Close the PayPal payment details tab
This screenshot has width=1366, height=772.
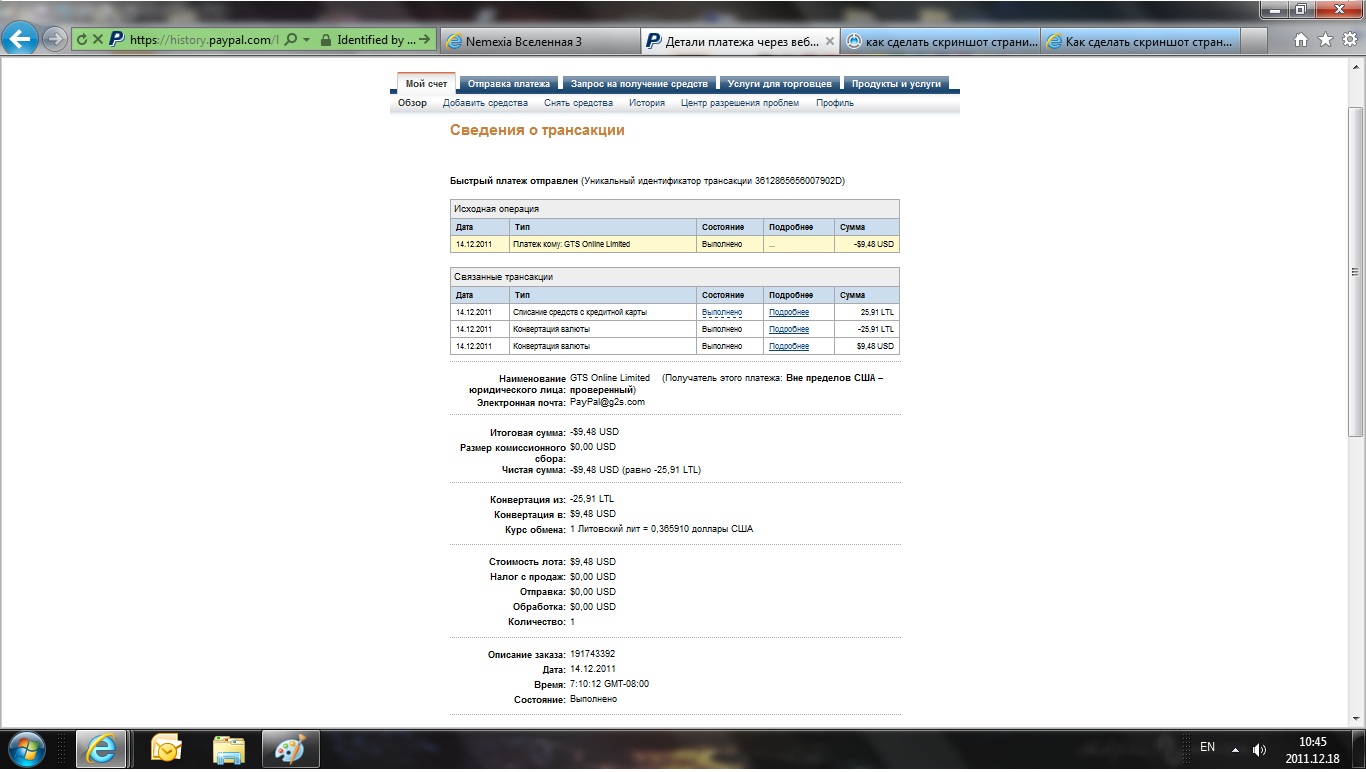[828, 41]
